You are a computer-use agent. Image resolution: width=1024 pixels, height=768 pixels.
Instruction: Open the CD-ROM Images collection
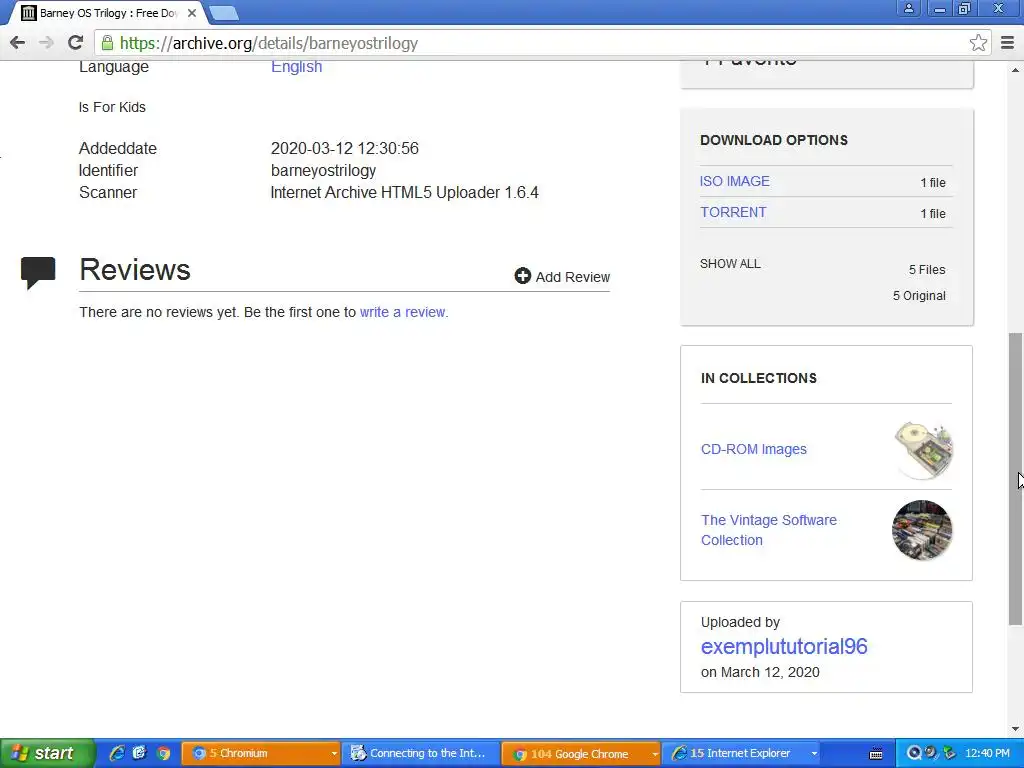coord(754,449)
